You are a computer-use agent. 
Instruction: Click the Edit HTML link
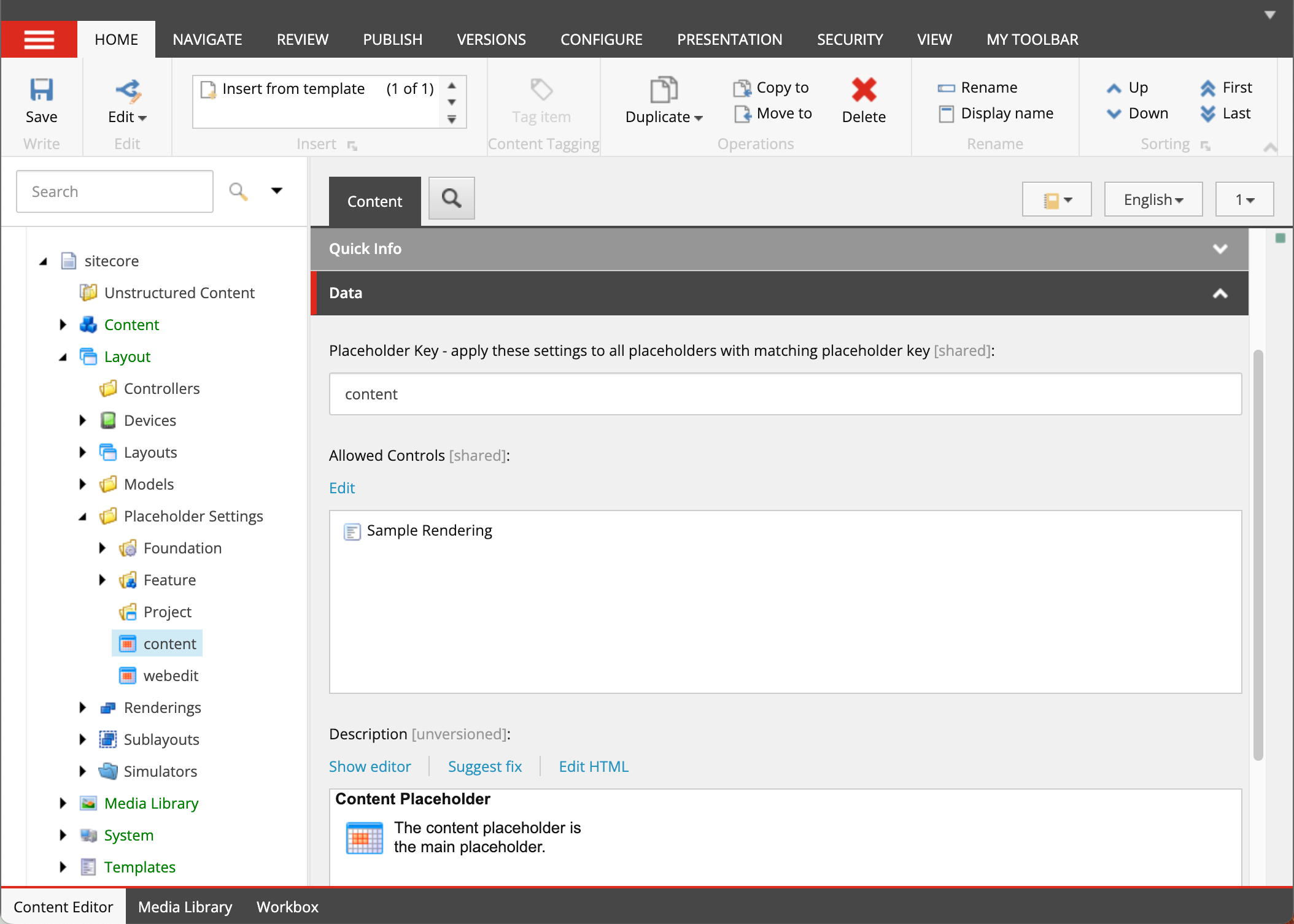pyautogui.click(x=594, y=766)
